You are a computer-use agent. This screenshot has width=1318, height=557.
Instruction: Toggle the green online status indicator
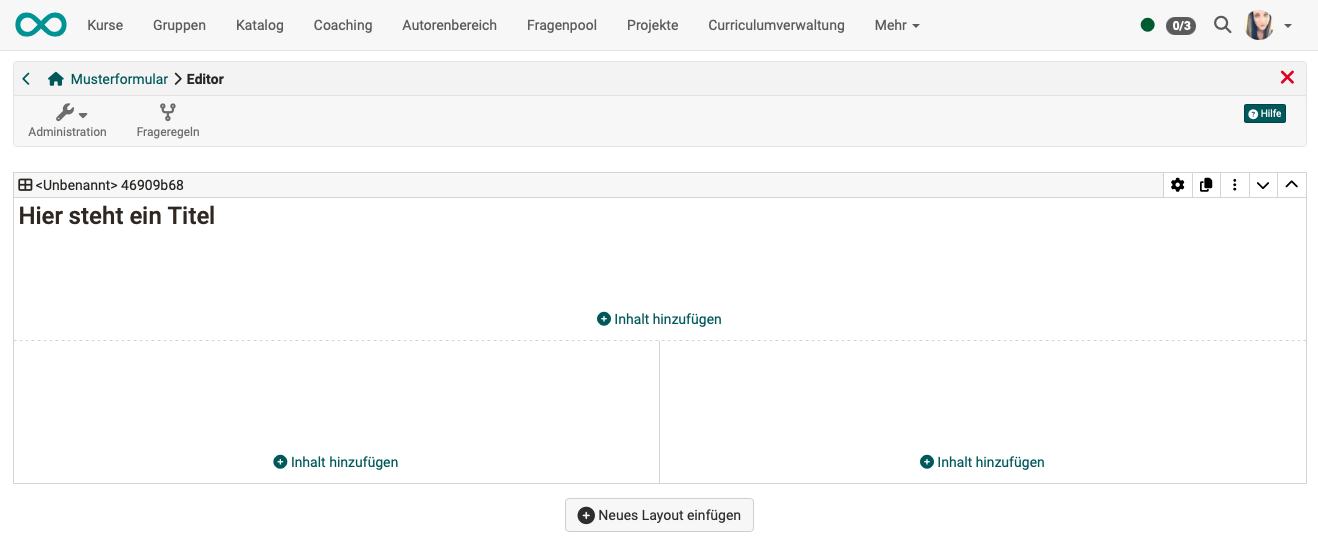tap(1147, 25)
